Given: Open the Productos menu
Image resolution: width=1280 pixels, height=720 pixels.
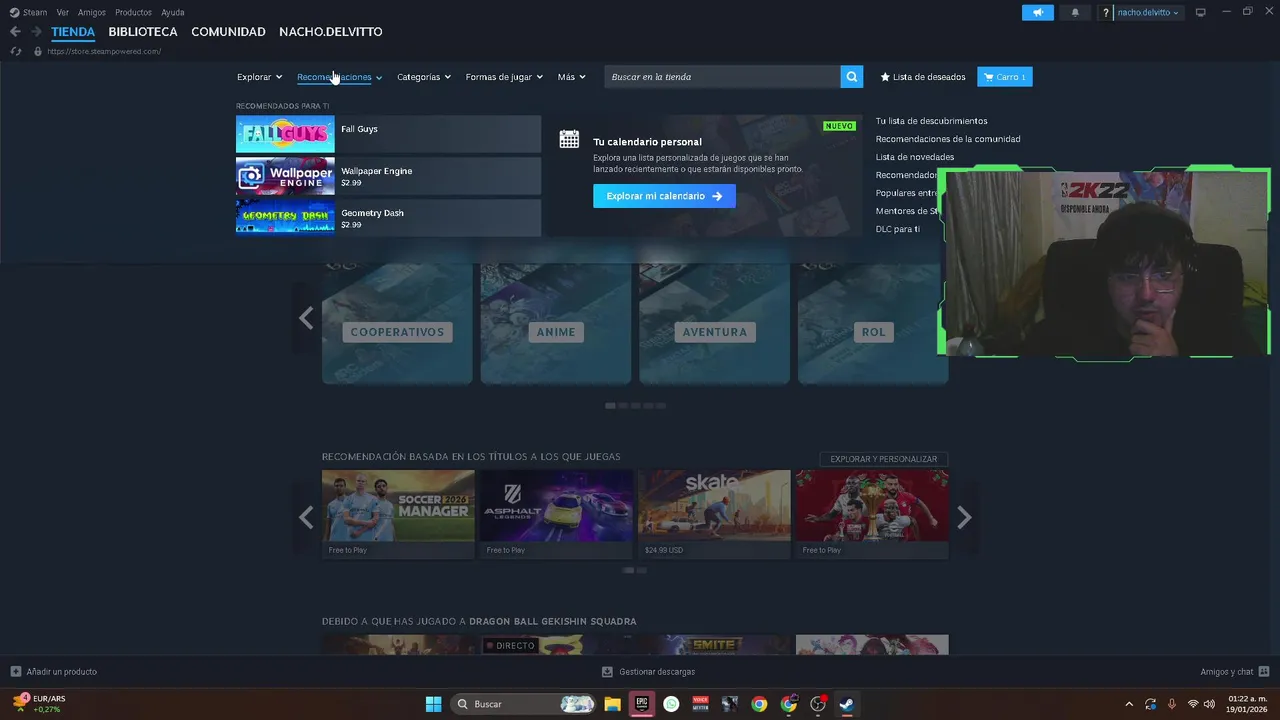Looking at the screenshot, I should [133, 13].
